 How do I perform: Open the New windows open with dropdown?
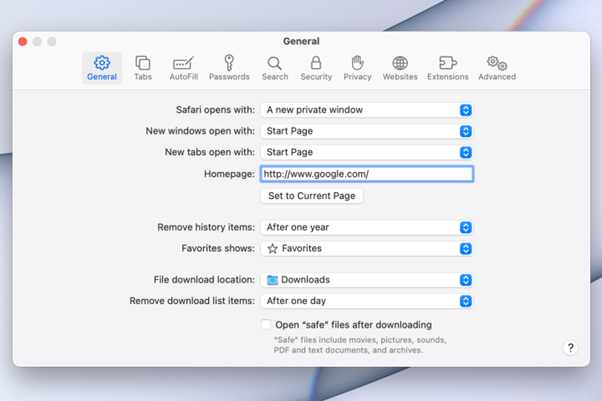coord(367,131)
